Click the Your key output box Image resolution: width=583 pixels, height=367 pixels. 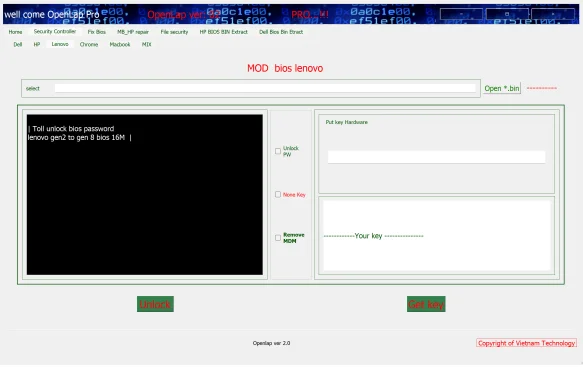pos(437,235)
